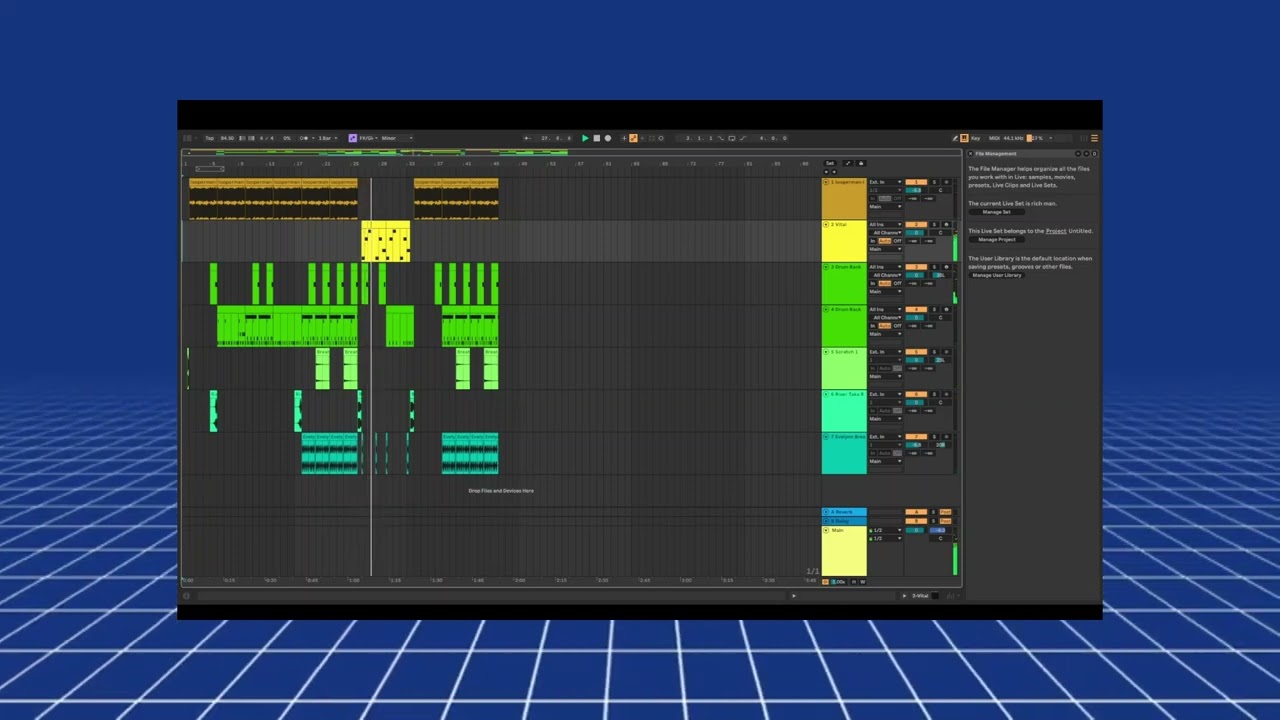Toggle Post button on A Reverb return
Image resolution: width=1280 pixels, height=720 pixels.
(x=946, y=512)
